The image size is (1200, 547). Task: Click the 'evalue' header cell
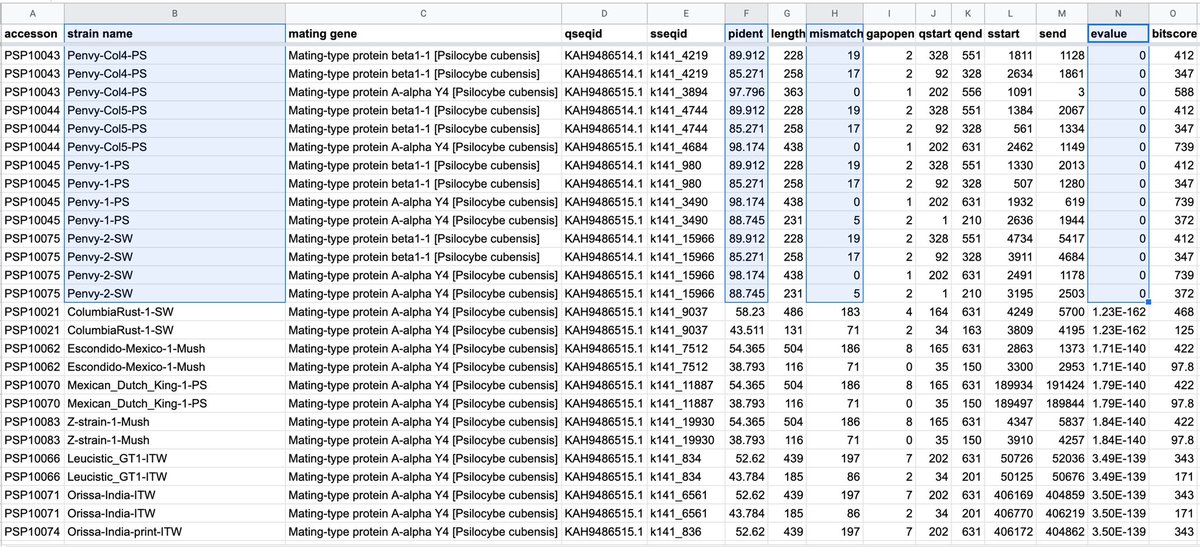point(1118,34)
